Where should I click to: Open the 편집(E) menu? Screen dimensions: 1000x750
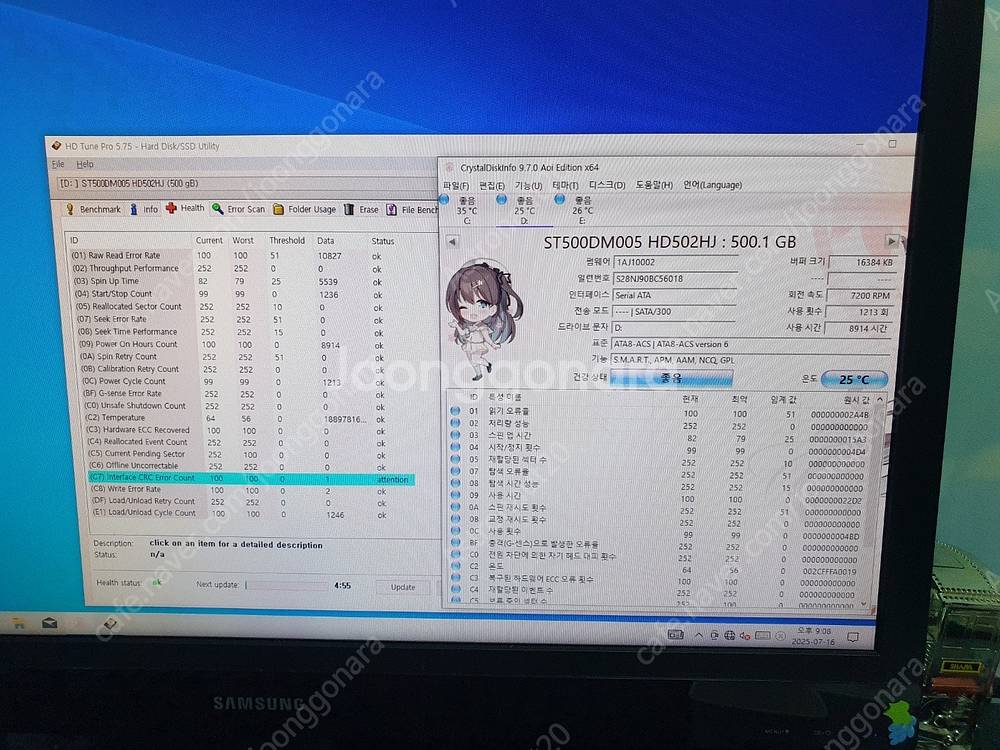(492, 186)
